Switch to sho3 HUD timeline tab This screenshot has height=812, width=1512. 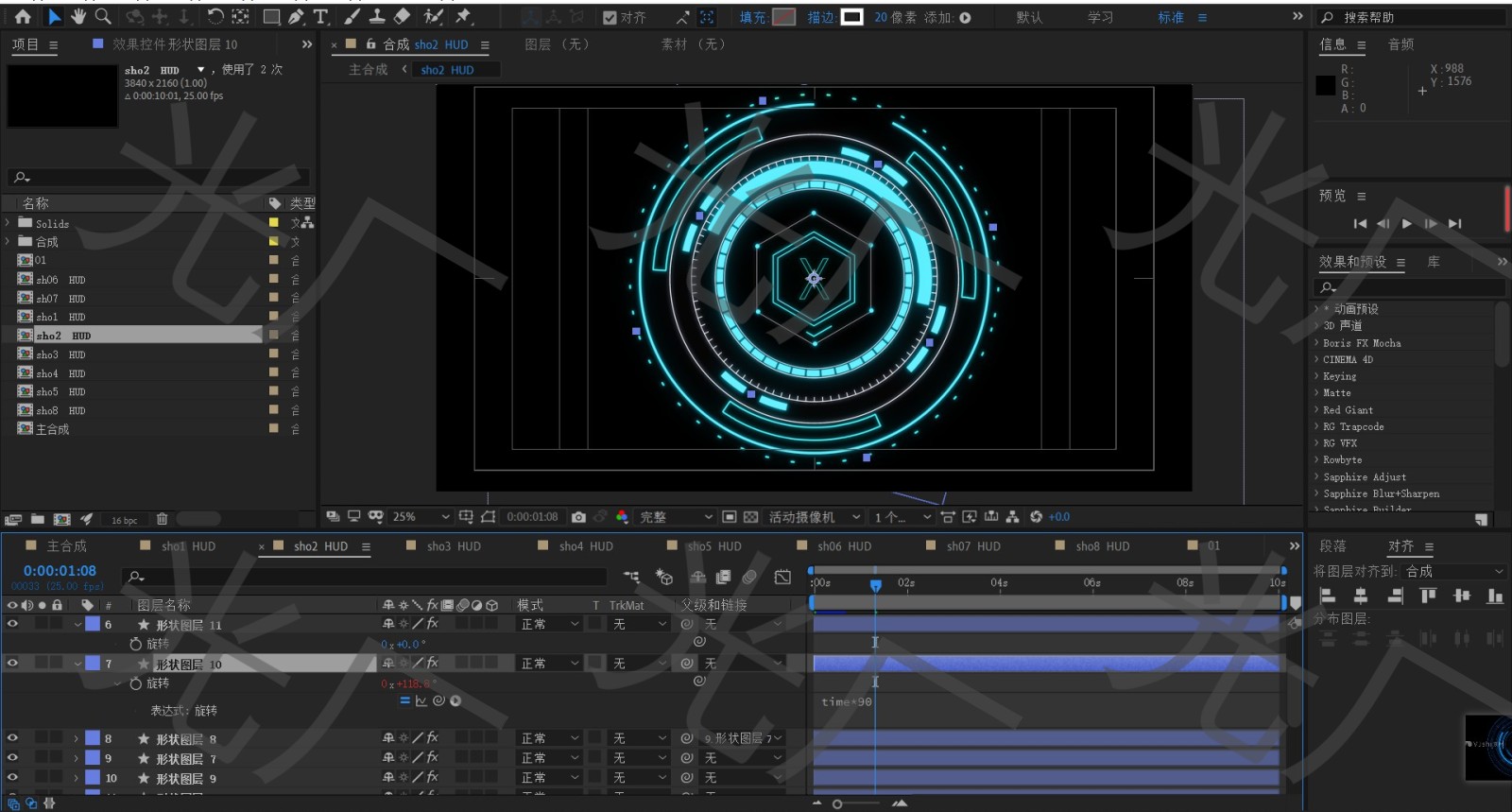[x=453, y=546]
